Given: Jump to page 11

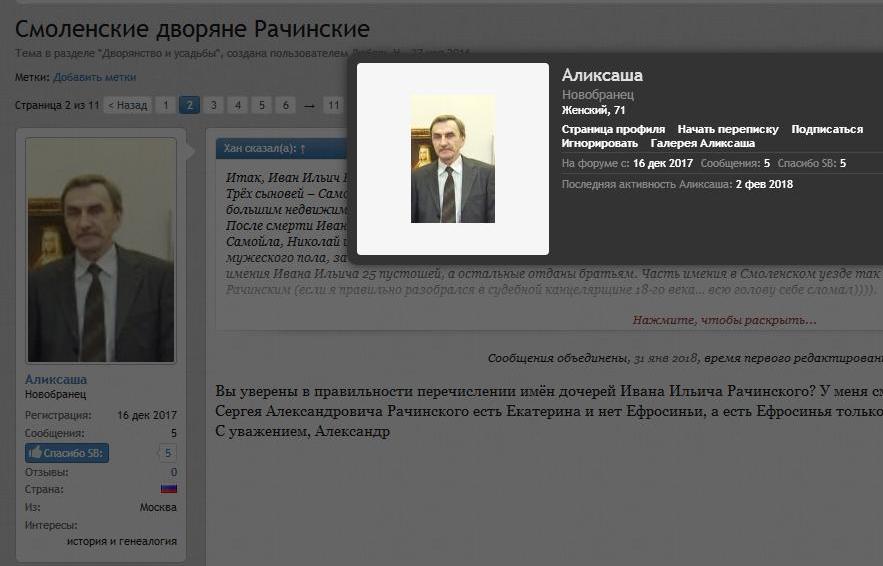Looking at the screenshot, I should click(x=333, y=105).
